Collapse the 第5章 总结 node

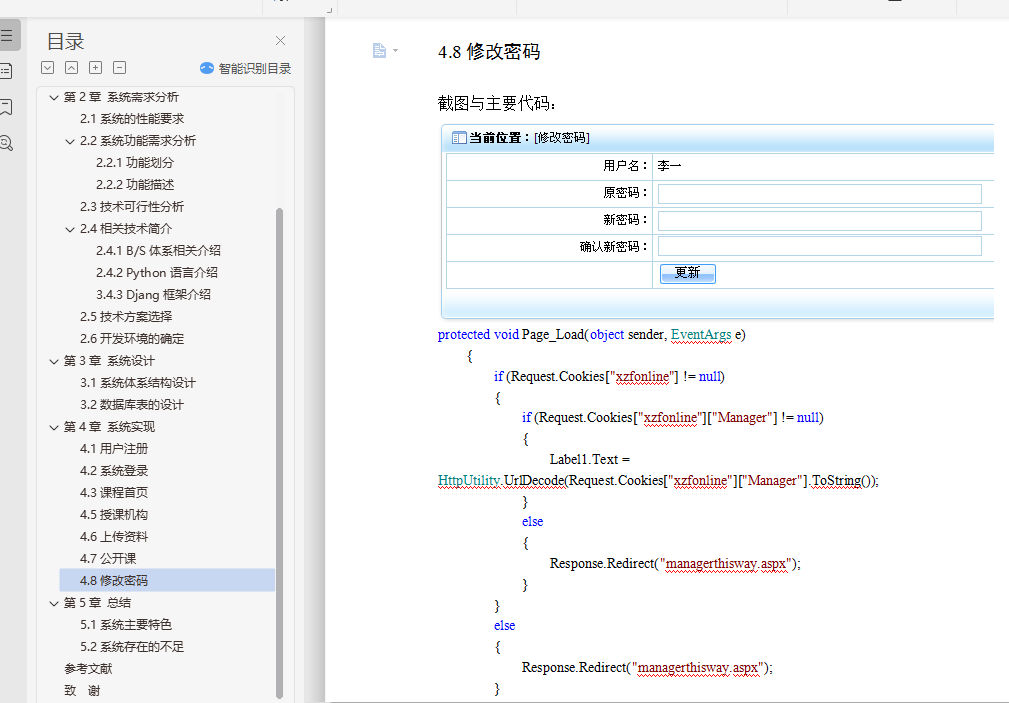(x=54, y=603)
